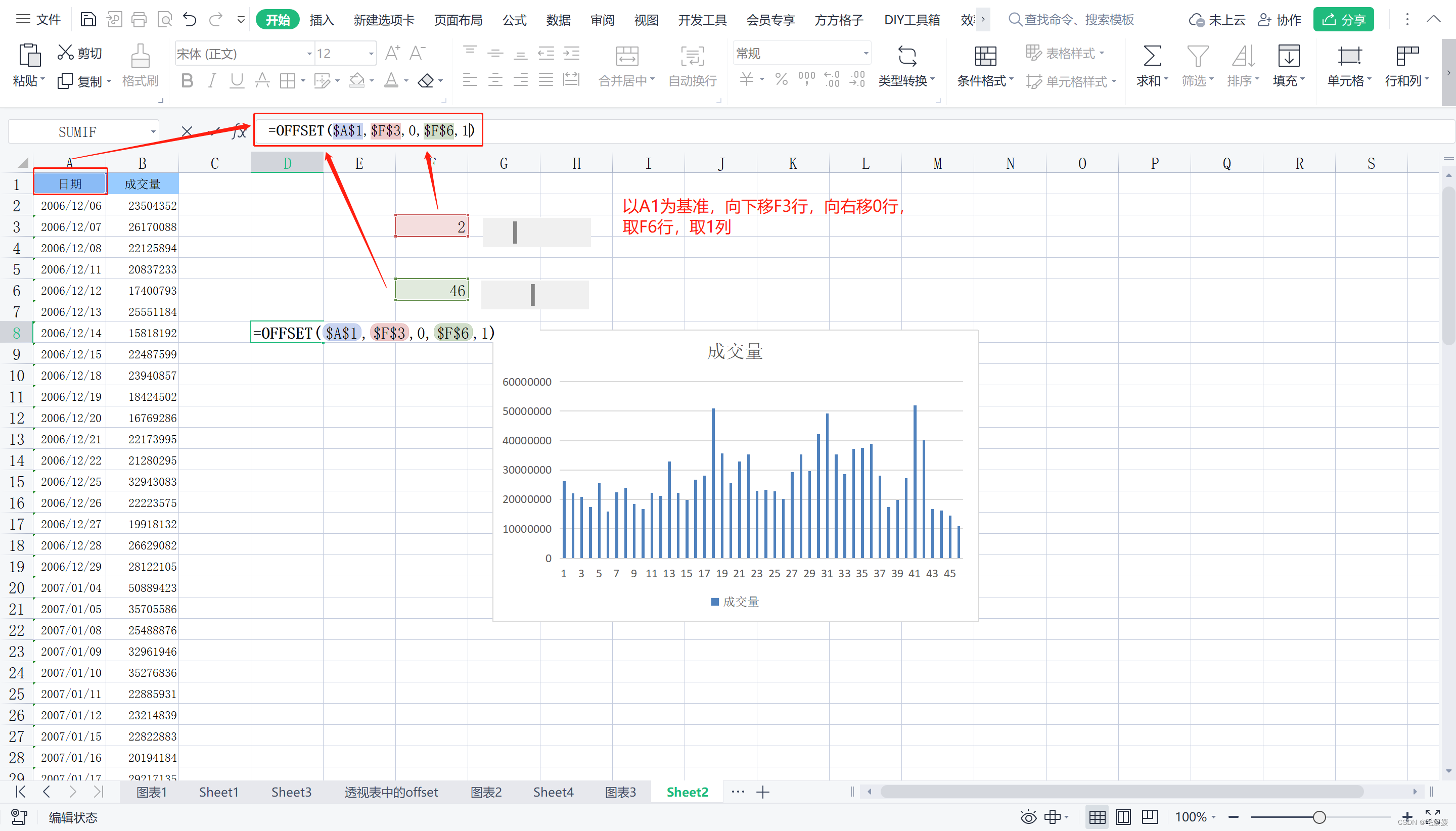Click the thousands separator icon
The width and height of the screenshot is (1456, 831).
[806, 79]
